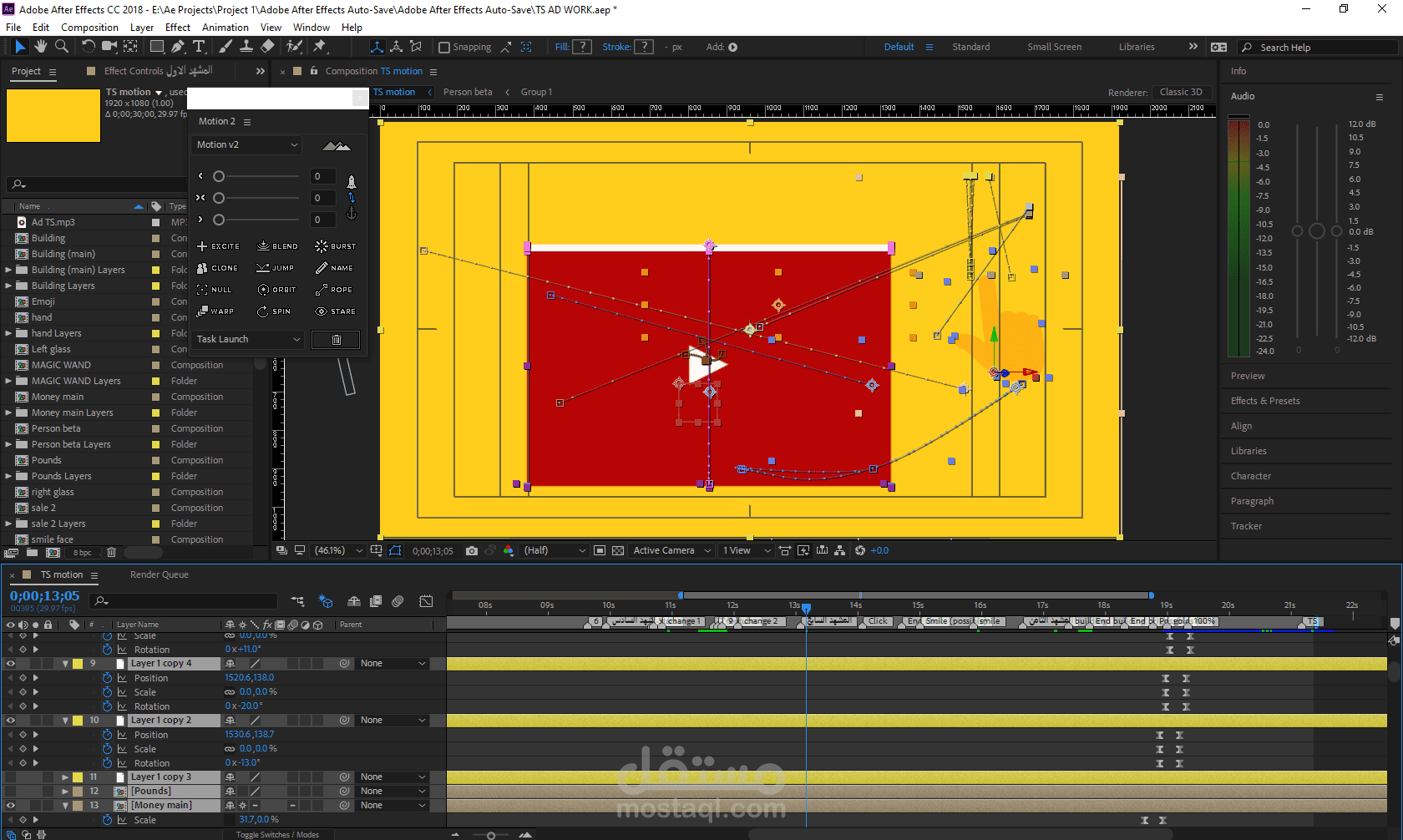Open the Effects & Presets panel
Viewport: 1403px width, 840px height.
tap(1265, 401)
